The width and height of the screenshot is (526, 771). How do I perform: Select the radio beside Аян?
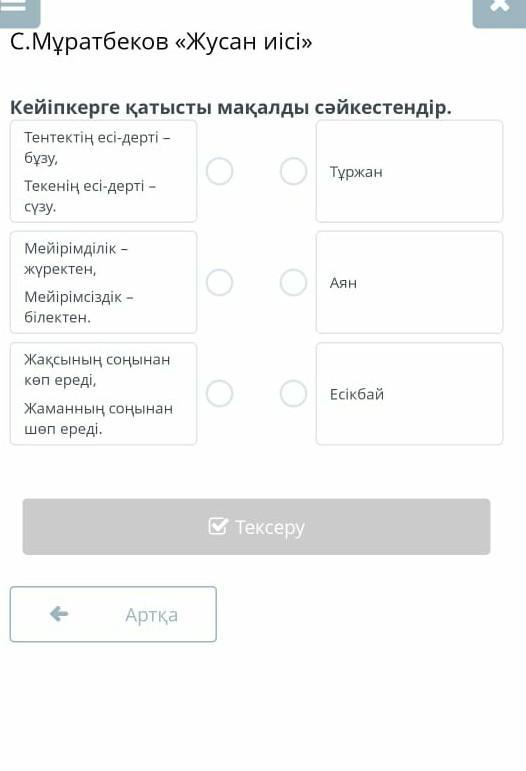[x=293, y=282]
